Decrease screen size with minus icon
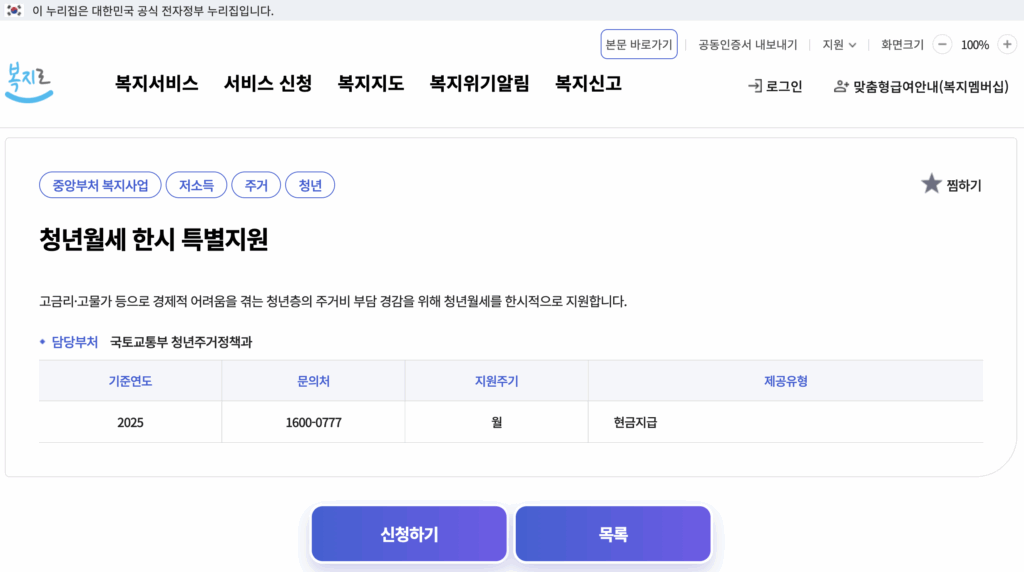Viewport: 1024px width, 572px height. (942, 44)
